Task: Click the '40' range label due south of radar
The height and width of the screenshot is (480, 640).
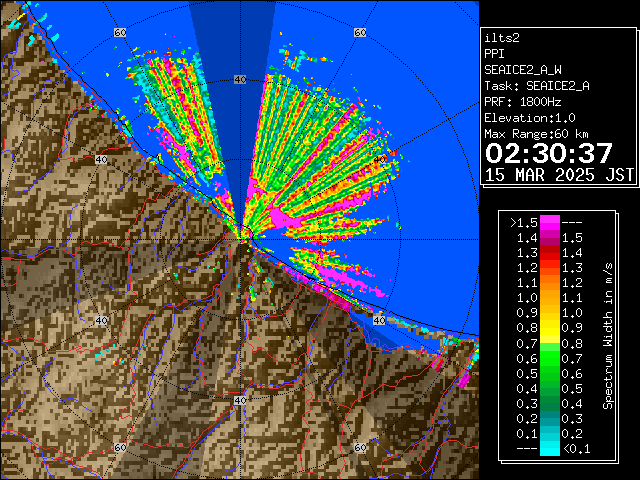Action: click(x=240, y=400)
